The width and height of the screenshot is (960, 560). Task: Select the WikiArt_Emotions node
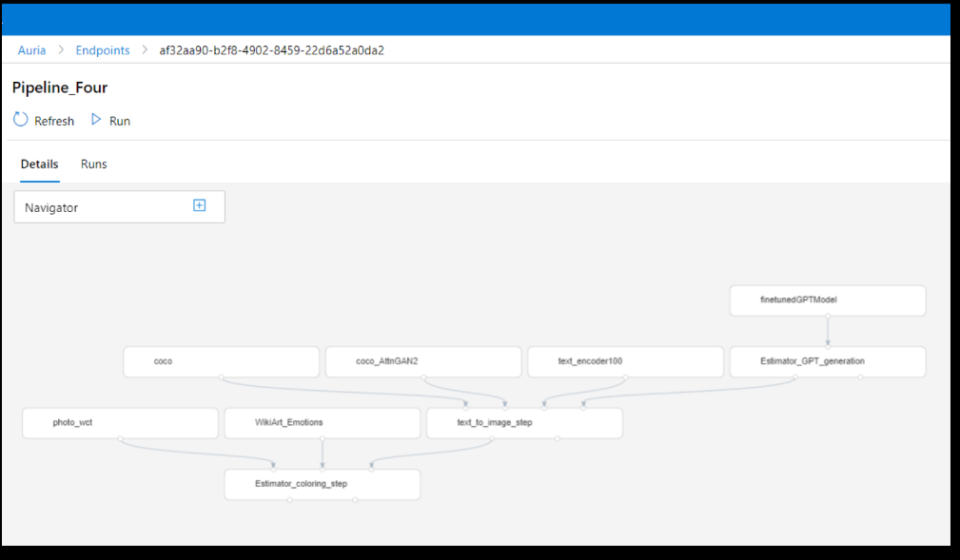point(323,423)
